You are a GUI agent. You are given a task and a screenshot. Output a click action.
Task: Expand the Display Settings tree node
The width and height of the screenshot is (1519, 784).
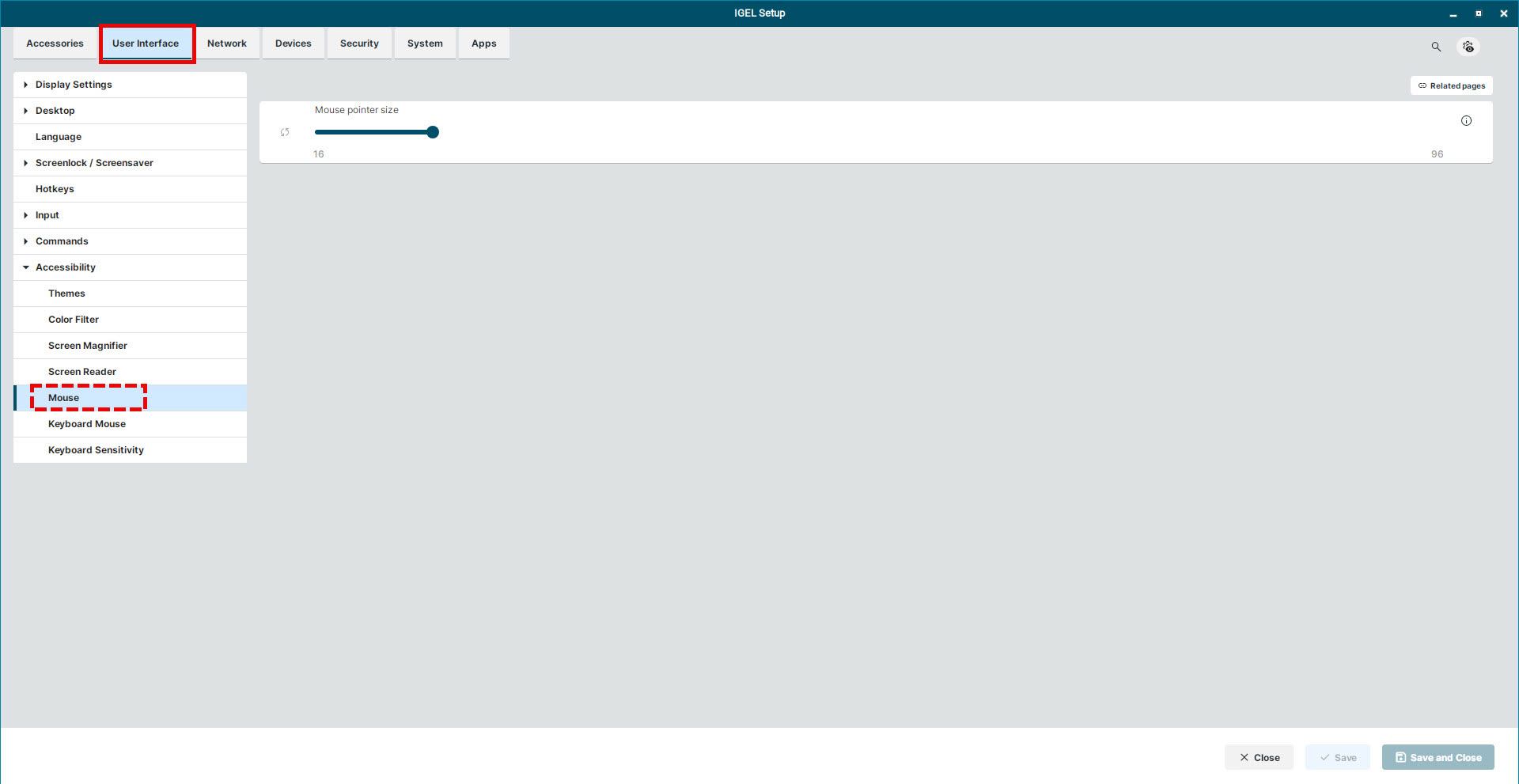point(26,85)
